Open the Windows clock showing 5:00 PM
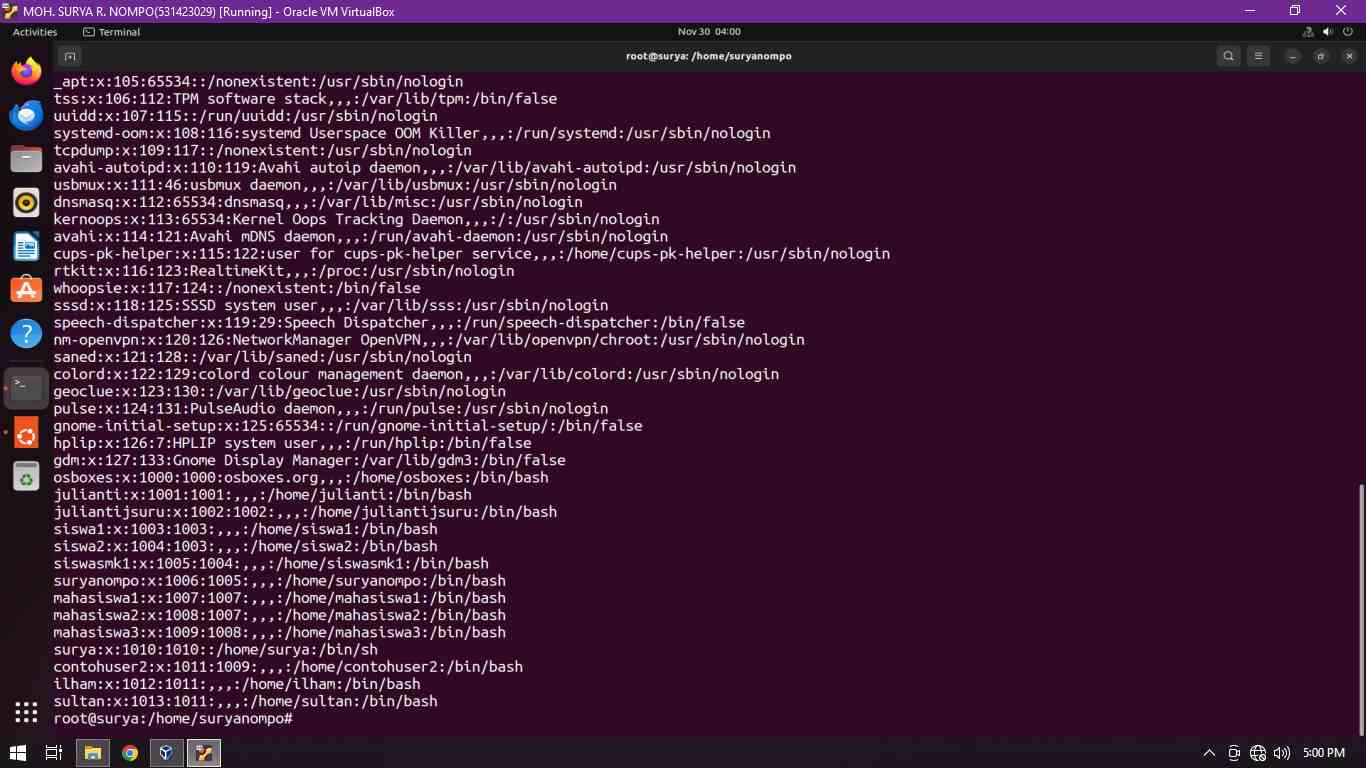This screenshot has width=1366, height=768. (x=1323, y=753)
